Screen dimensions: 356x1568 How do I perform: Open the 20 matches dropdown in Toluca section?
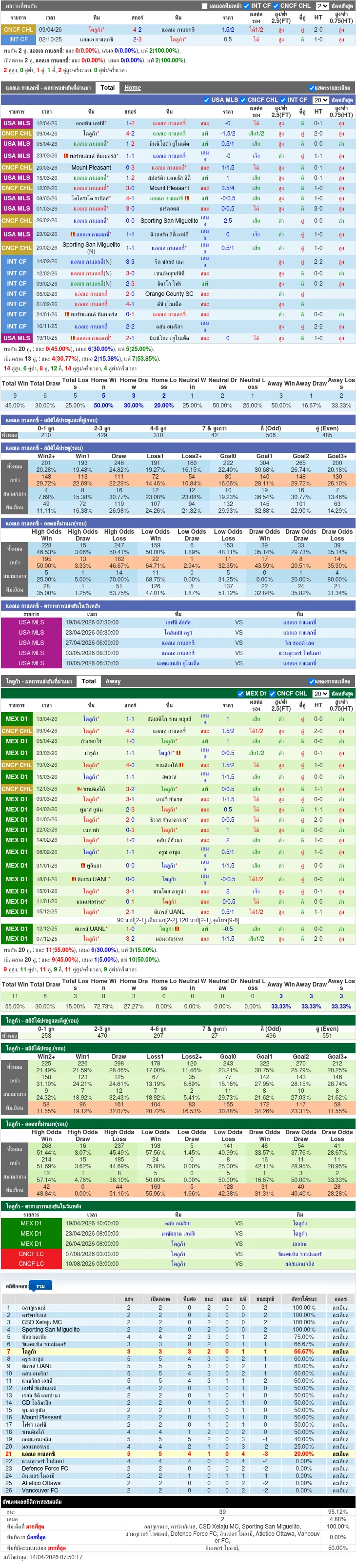321,693
